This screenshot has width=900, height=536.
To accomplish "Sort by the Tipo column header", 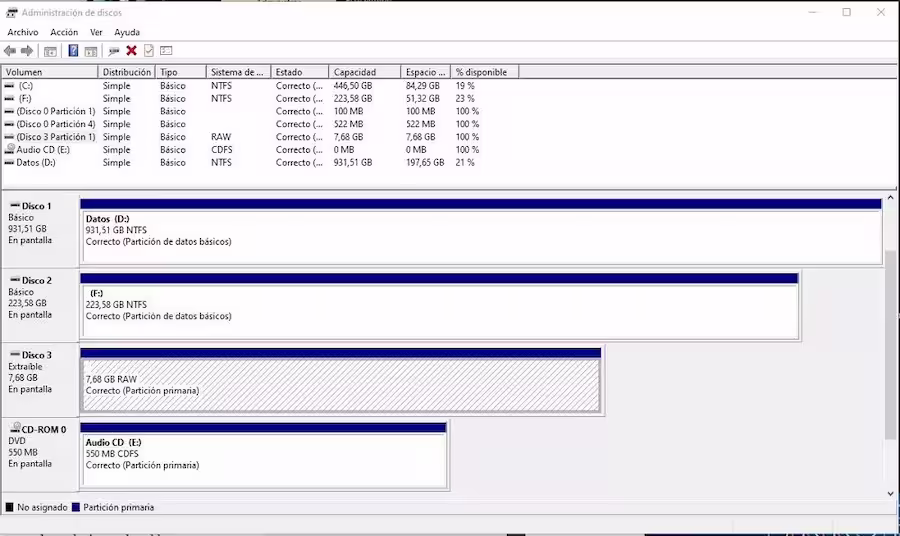I will (180, 72).
